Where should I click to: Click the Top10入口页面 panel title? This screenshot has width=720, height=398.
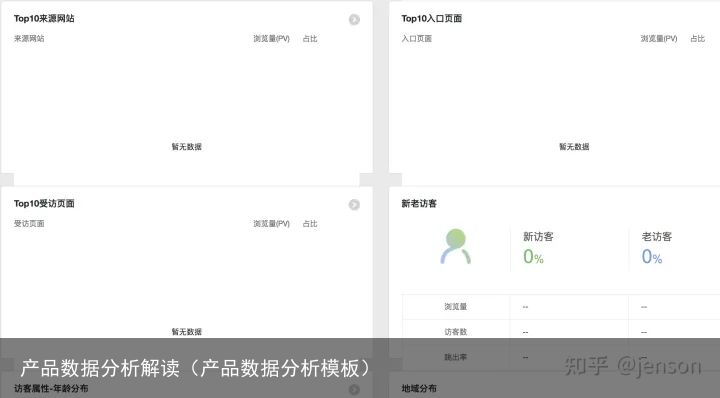pyautogui.click(x=432, y=18)
